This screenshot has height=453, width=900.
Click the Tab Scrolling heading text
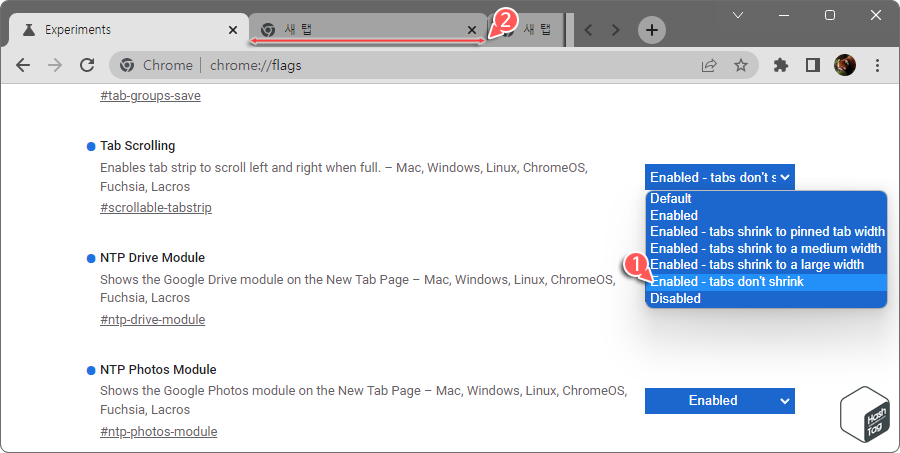[x=137, y=146]
